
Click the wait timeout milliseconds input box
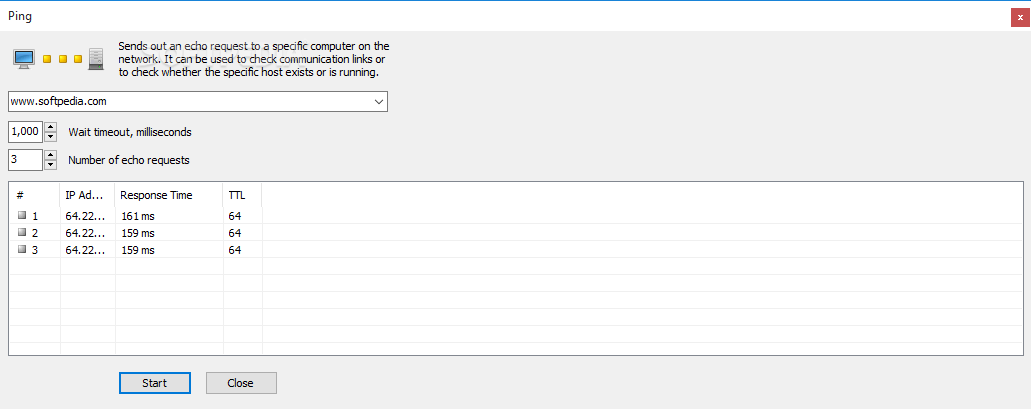pyautogui.click(x=26, y=132)
